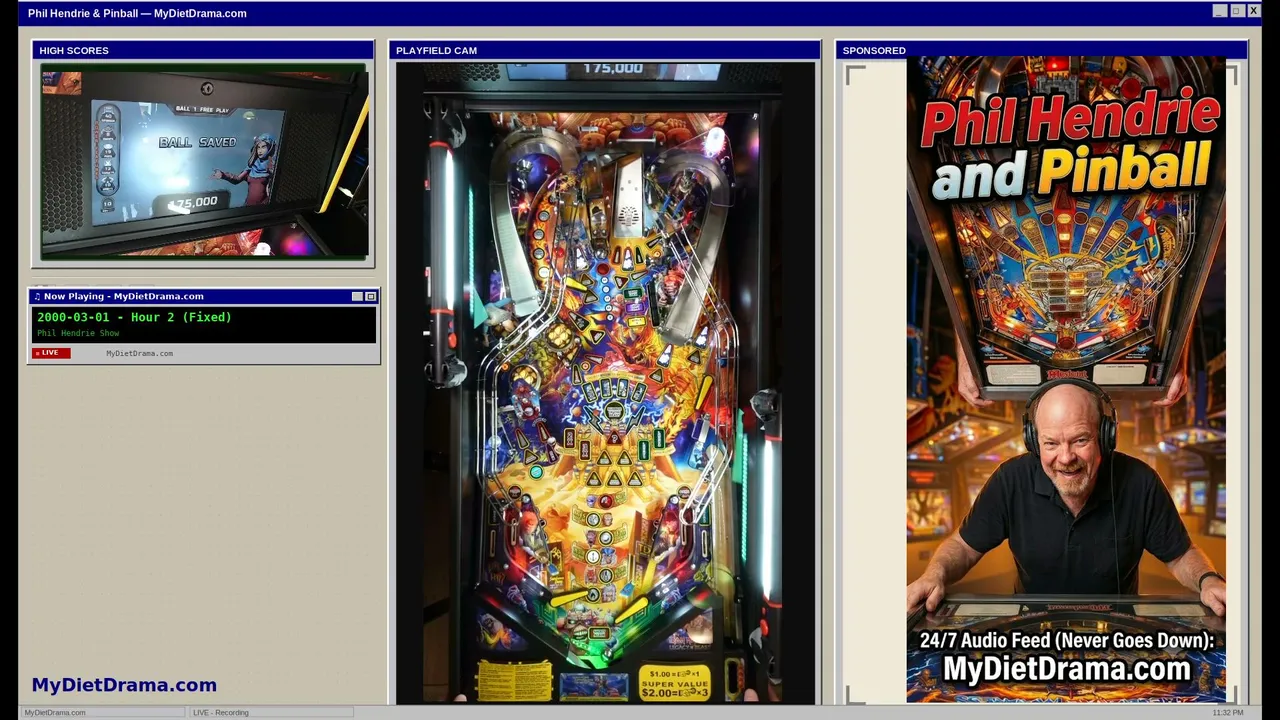The width and height of the screenshot is (1280, 720).
Task: Click the red LIVE indicator badge
Action: (52, 353)
